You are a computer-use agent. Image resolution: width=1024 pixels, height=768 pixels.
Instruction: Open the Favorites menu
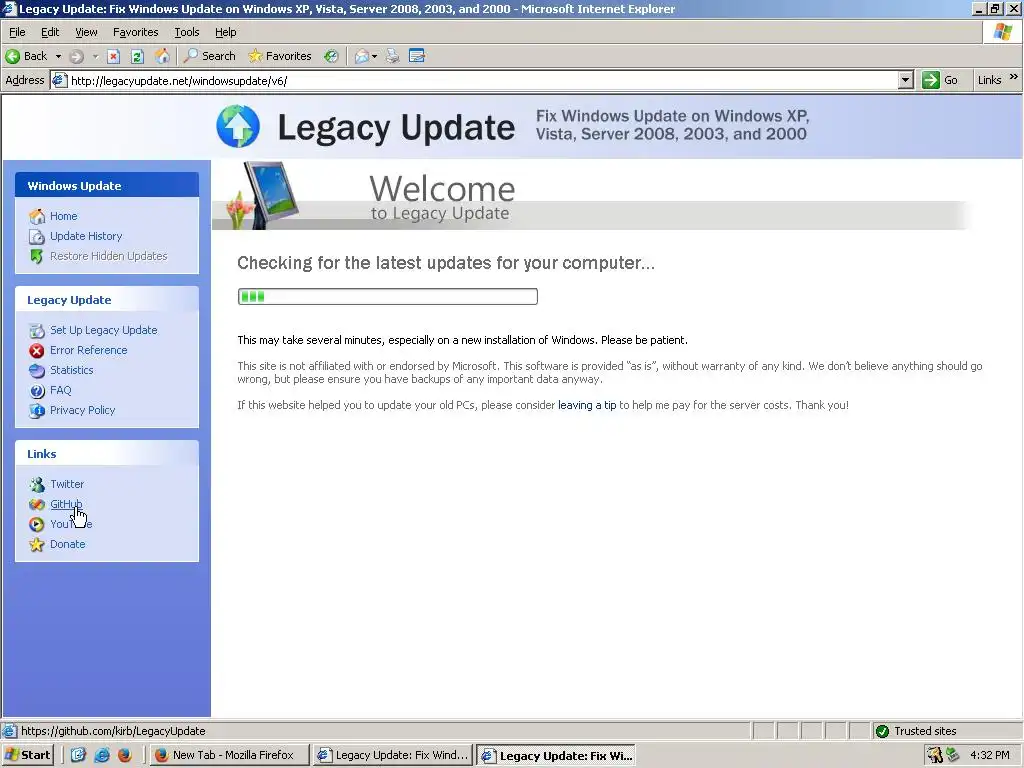pos(135,32)
